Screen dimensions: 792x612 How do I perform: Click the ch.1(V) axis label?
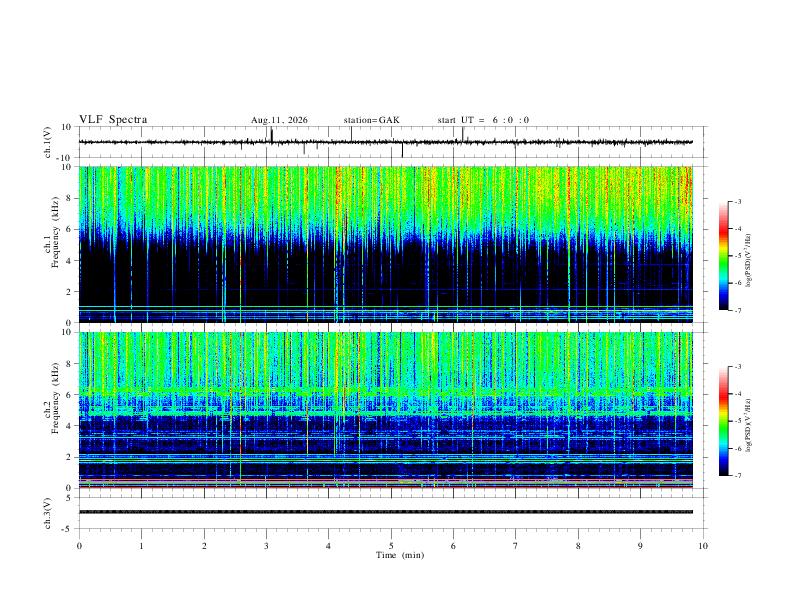coord(48,142)
